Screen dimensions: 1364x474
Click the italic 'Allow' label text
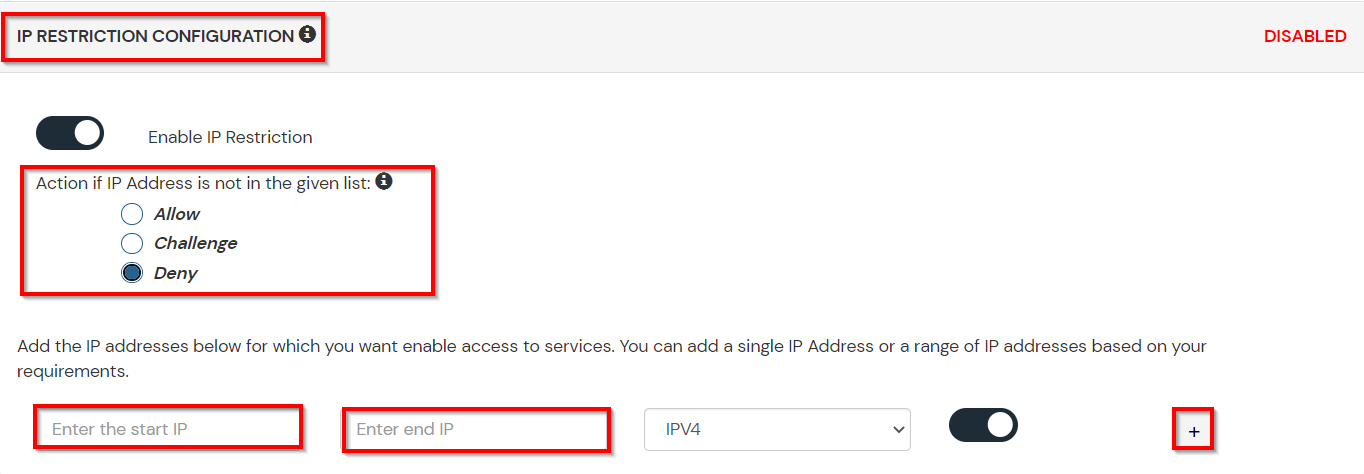(x=177, y=214)
